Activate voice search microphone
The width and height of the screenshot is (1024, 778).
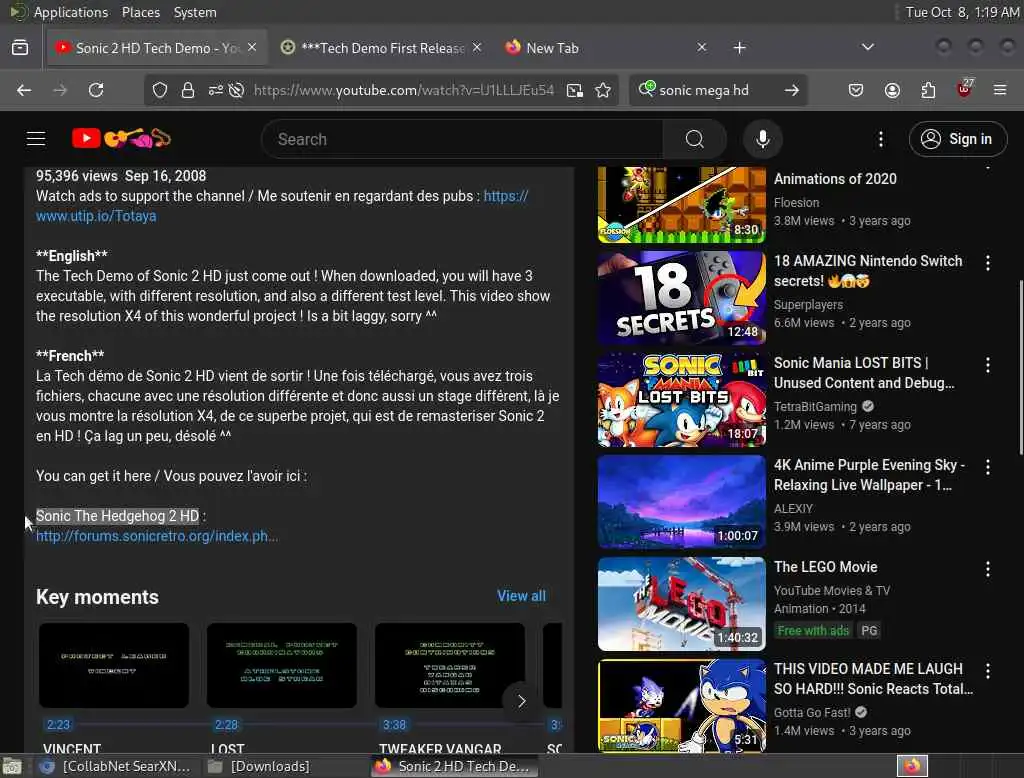(762, 138)
